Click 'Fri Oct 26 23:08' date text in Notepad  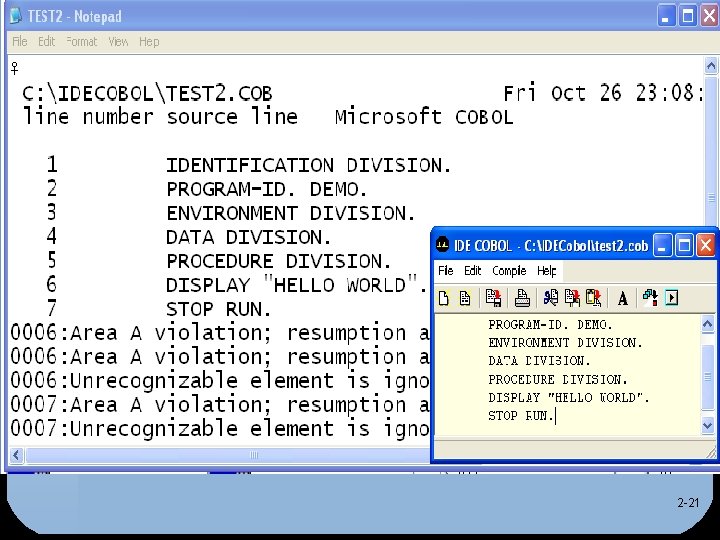603,93
